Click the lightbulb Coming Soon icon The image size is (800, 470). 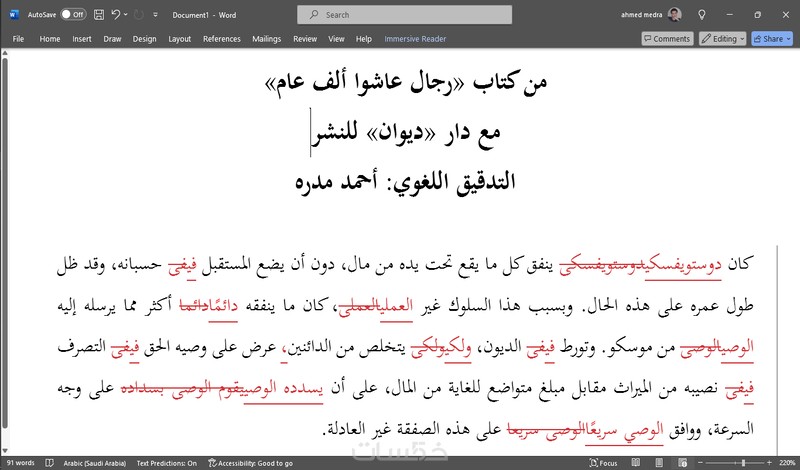[702, 15]
